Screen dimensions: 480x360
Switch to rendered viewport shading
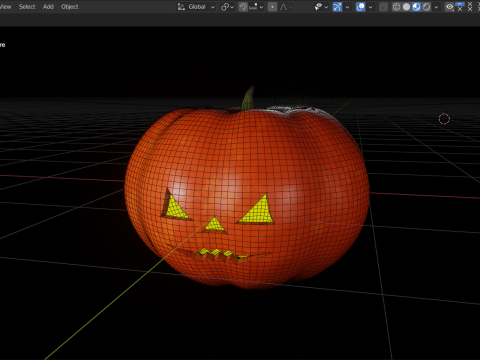[426, 7]
